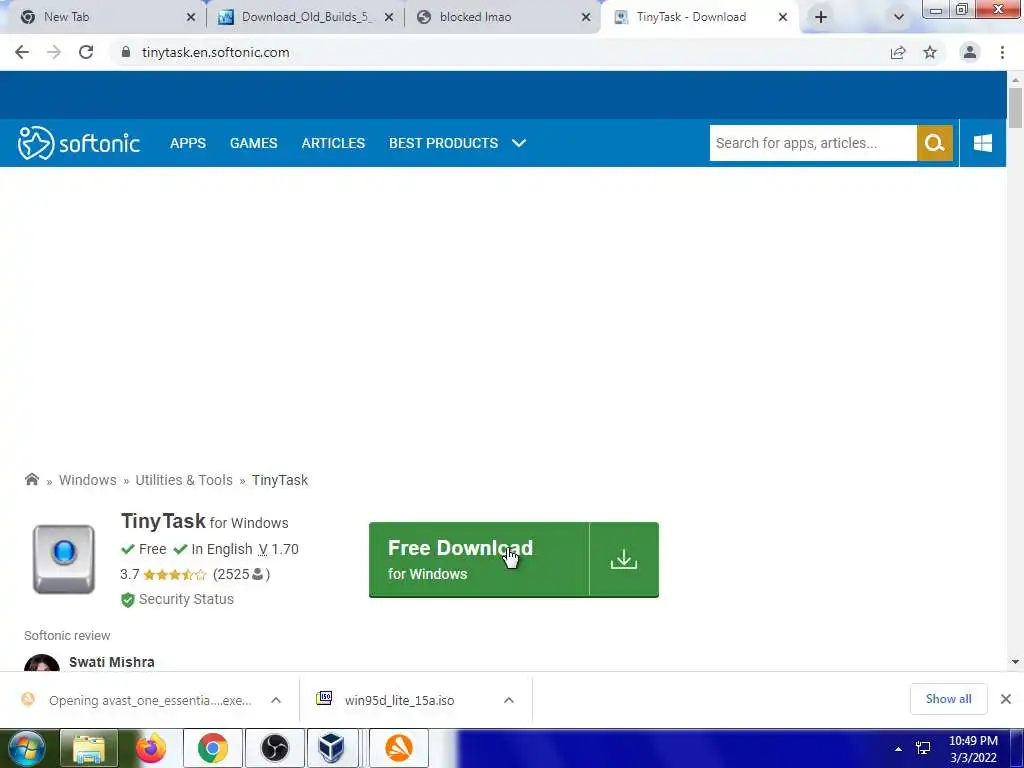1024x768 pixels.
Task: Open Chrome three-dot menu
Action: 1002,52
